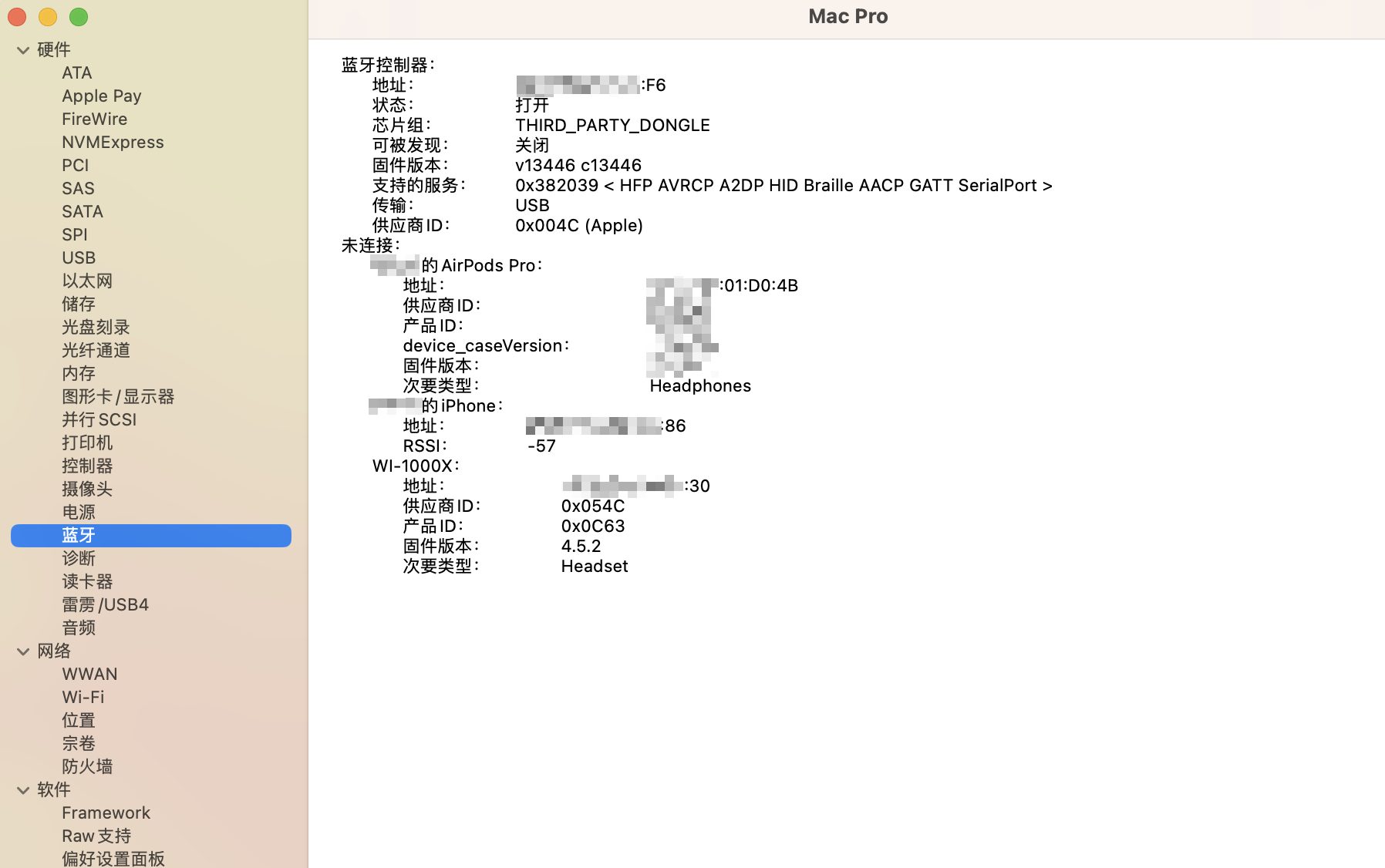Open the Wi-Fi network information
1385x868 pixels.
point(83,697)
